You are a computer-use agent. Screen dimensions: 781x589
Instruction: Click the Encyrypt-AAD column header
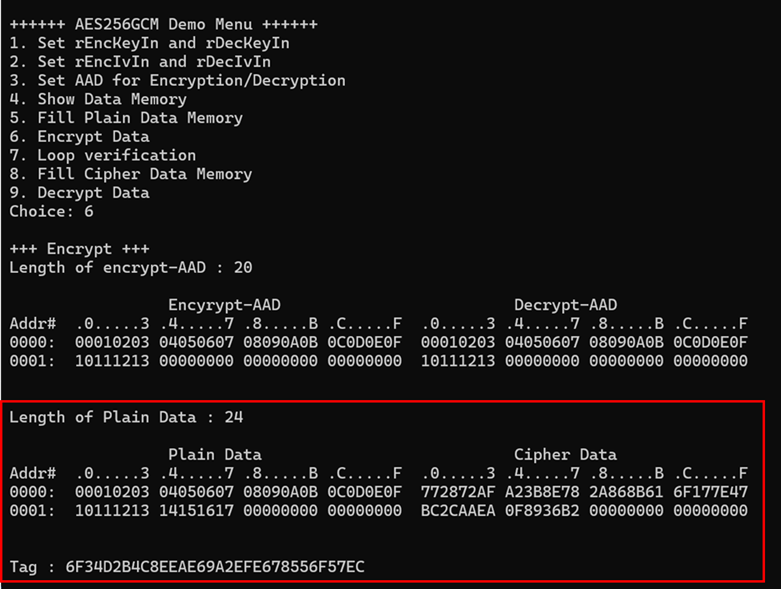230,305
